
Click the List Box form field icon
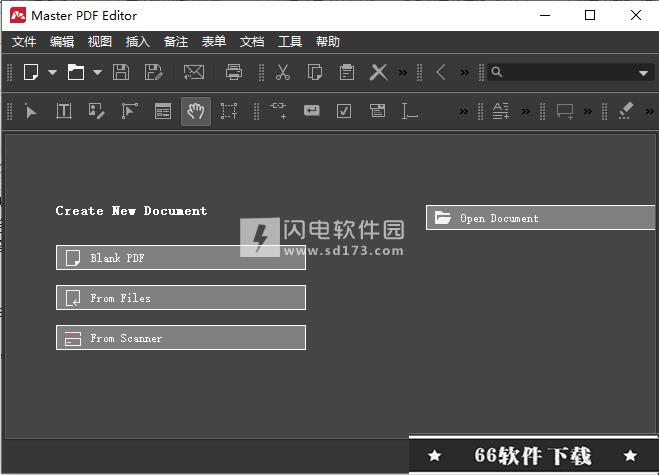pos(377,111)
